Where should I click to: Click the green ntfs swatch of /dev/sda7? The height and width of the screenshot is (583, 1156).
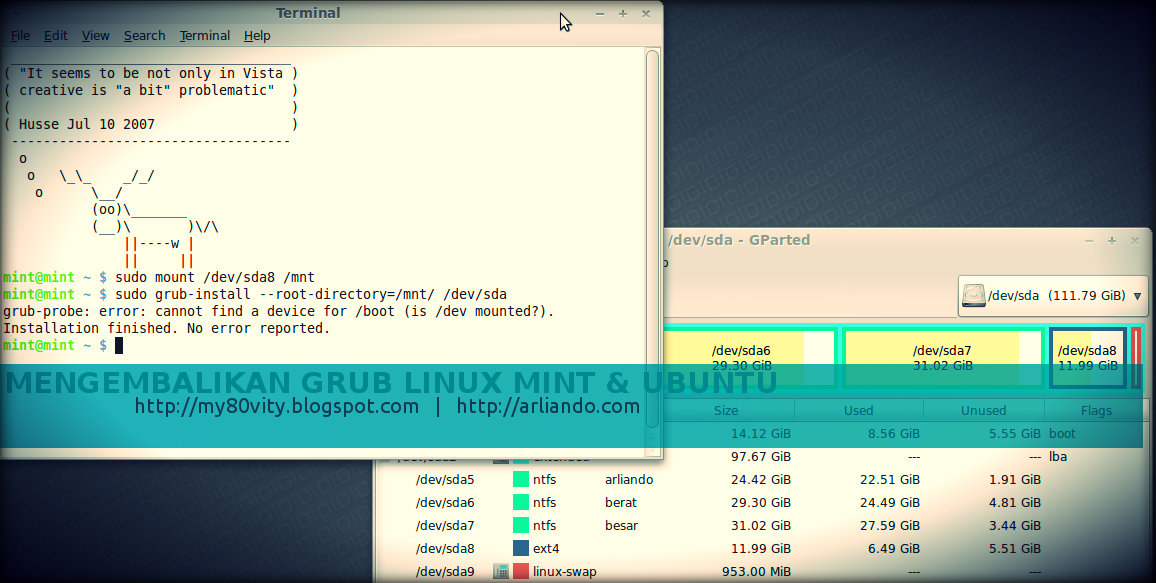[x=521, y=526]
